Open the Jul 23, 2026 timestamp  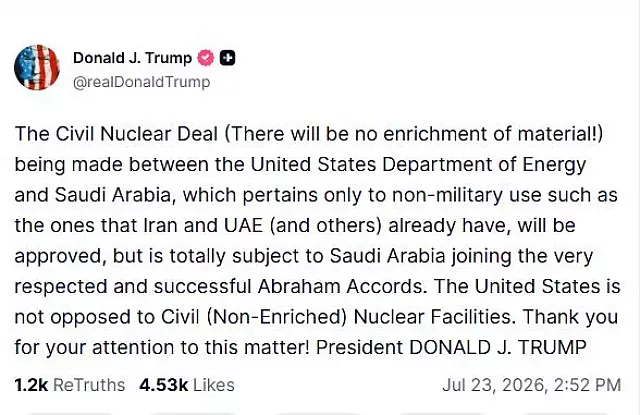(x=531, y=385)
